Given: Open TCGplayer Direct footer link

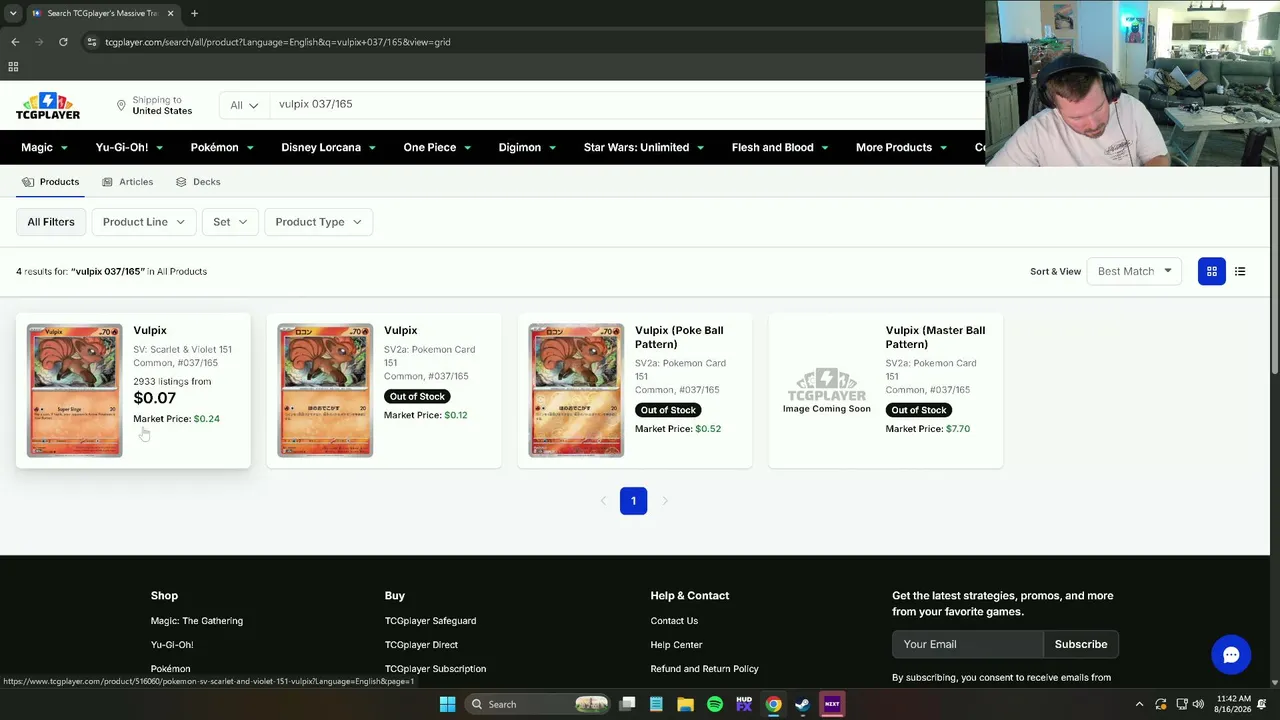Looking at the screenshot, I should (x=421, y=645).
